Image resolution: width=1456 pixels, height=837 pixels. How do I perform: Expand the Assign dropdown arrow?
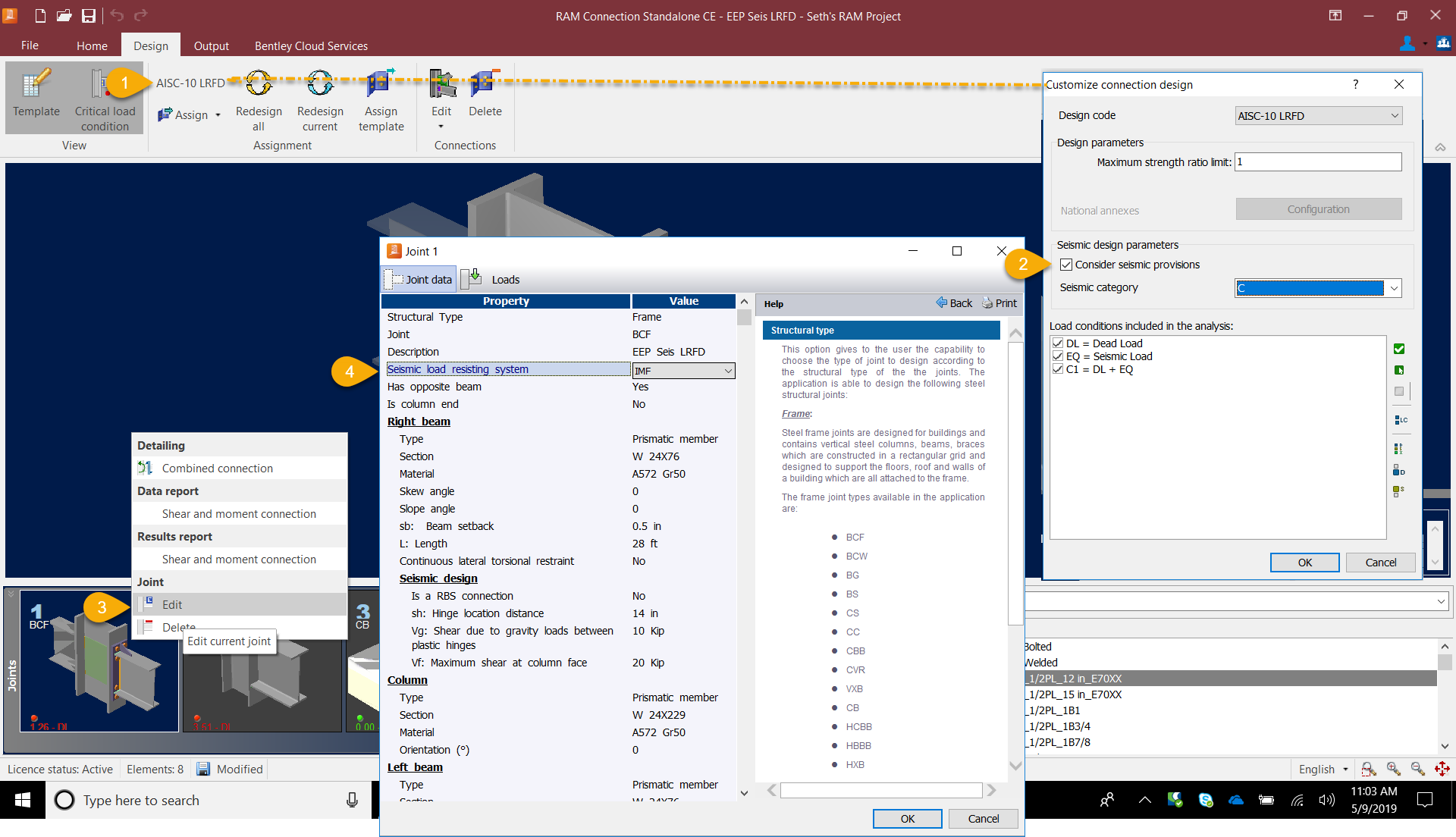point(218,115)
